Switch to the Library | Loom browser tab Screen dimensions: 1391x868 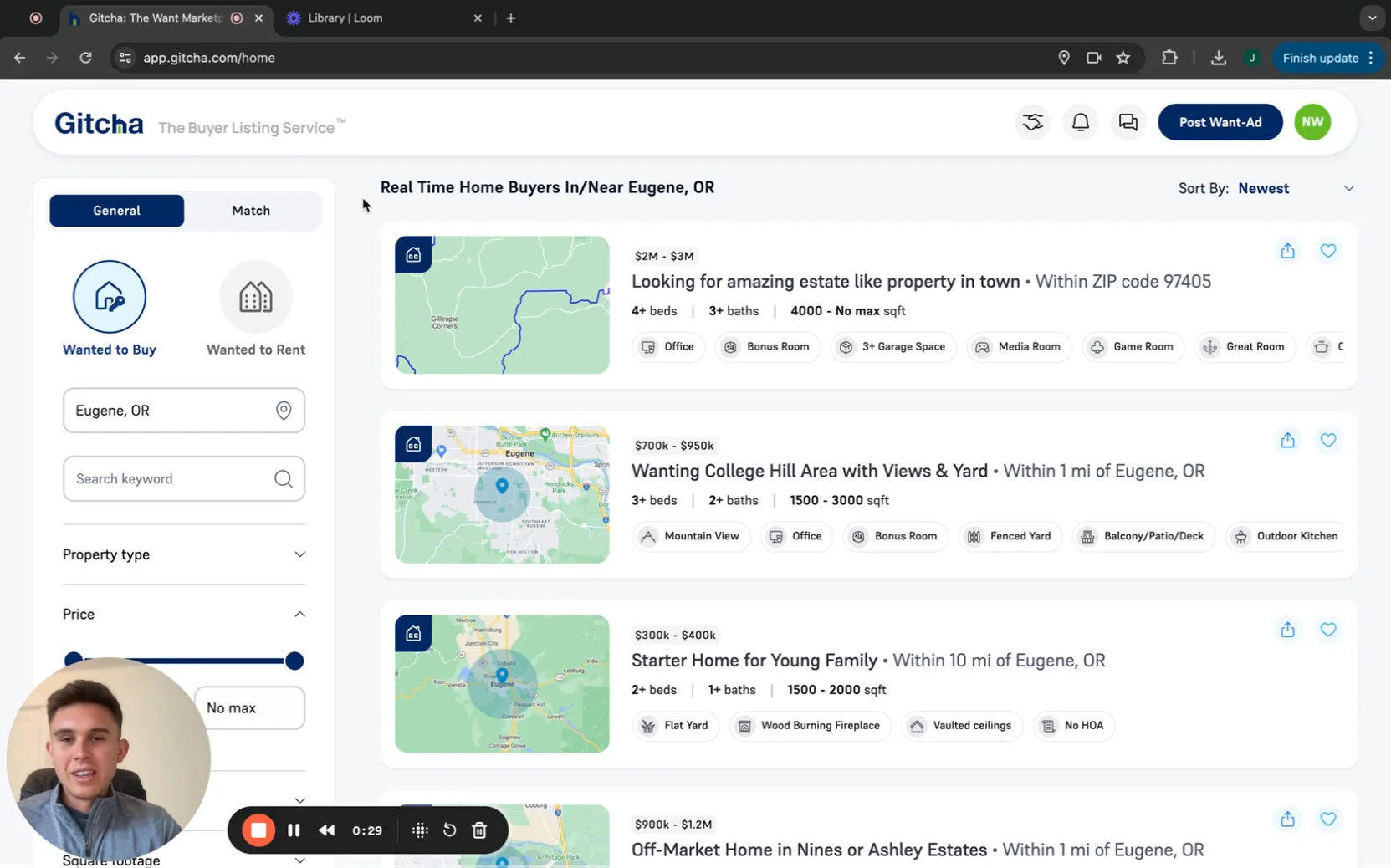(385, 18)
